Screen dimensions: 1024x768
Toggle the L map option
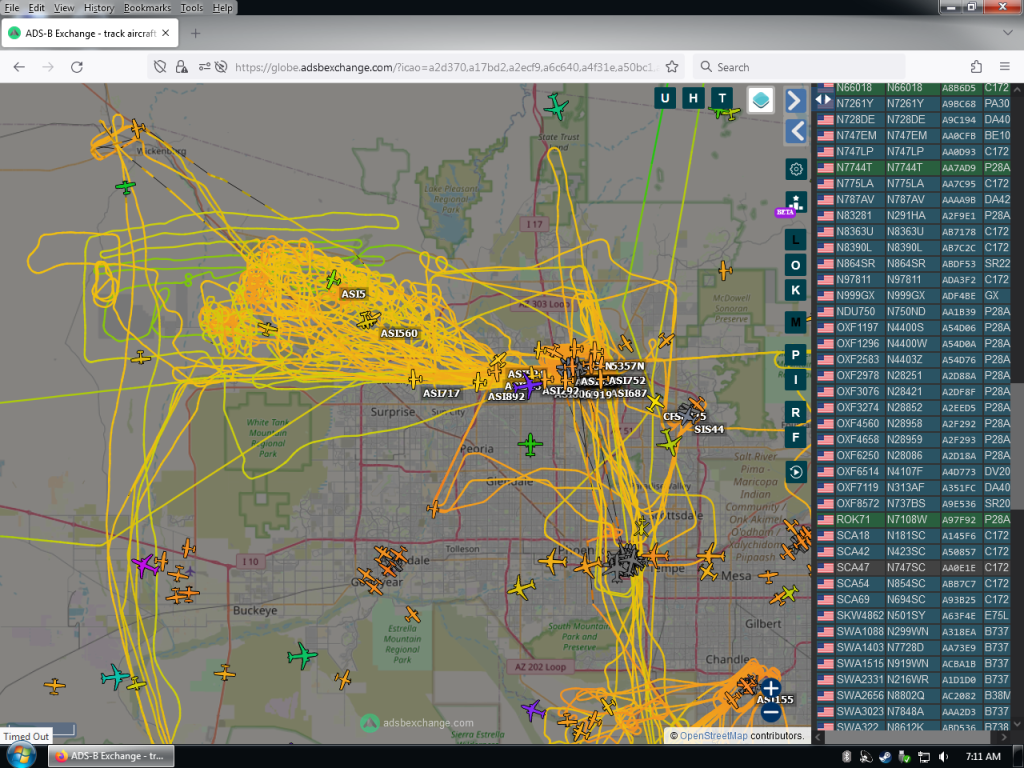coord(795,240)
